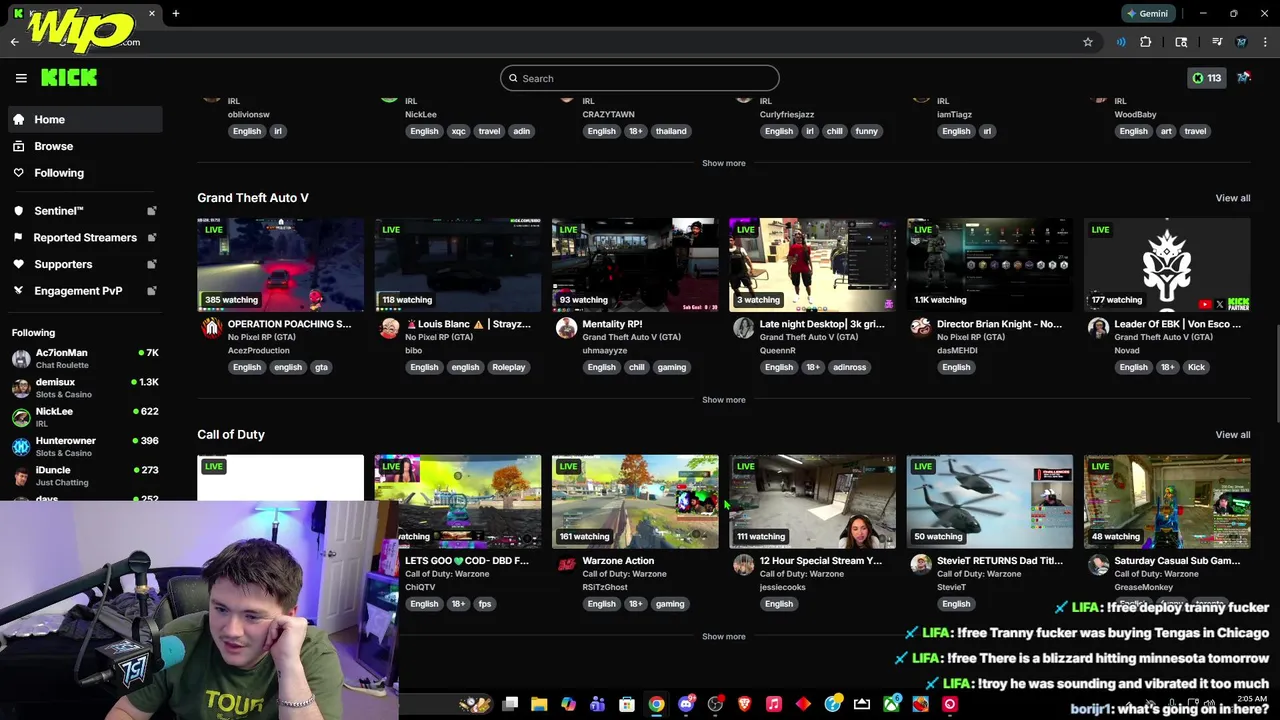Open the 113 Kicks balance button
1280x720 pixels.
[x=1206, y=78]
